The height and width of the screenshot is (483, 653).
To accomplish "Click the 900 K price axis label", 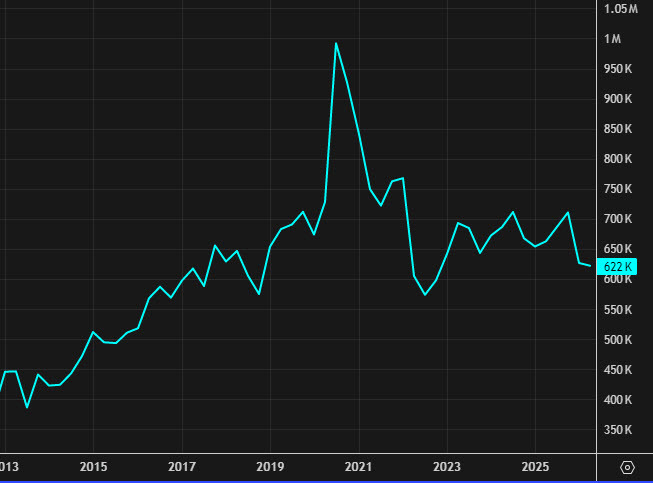I will 618,99.
